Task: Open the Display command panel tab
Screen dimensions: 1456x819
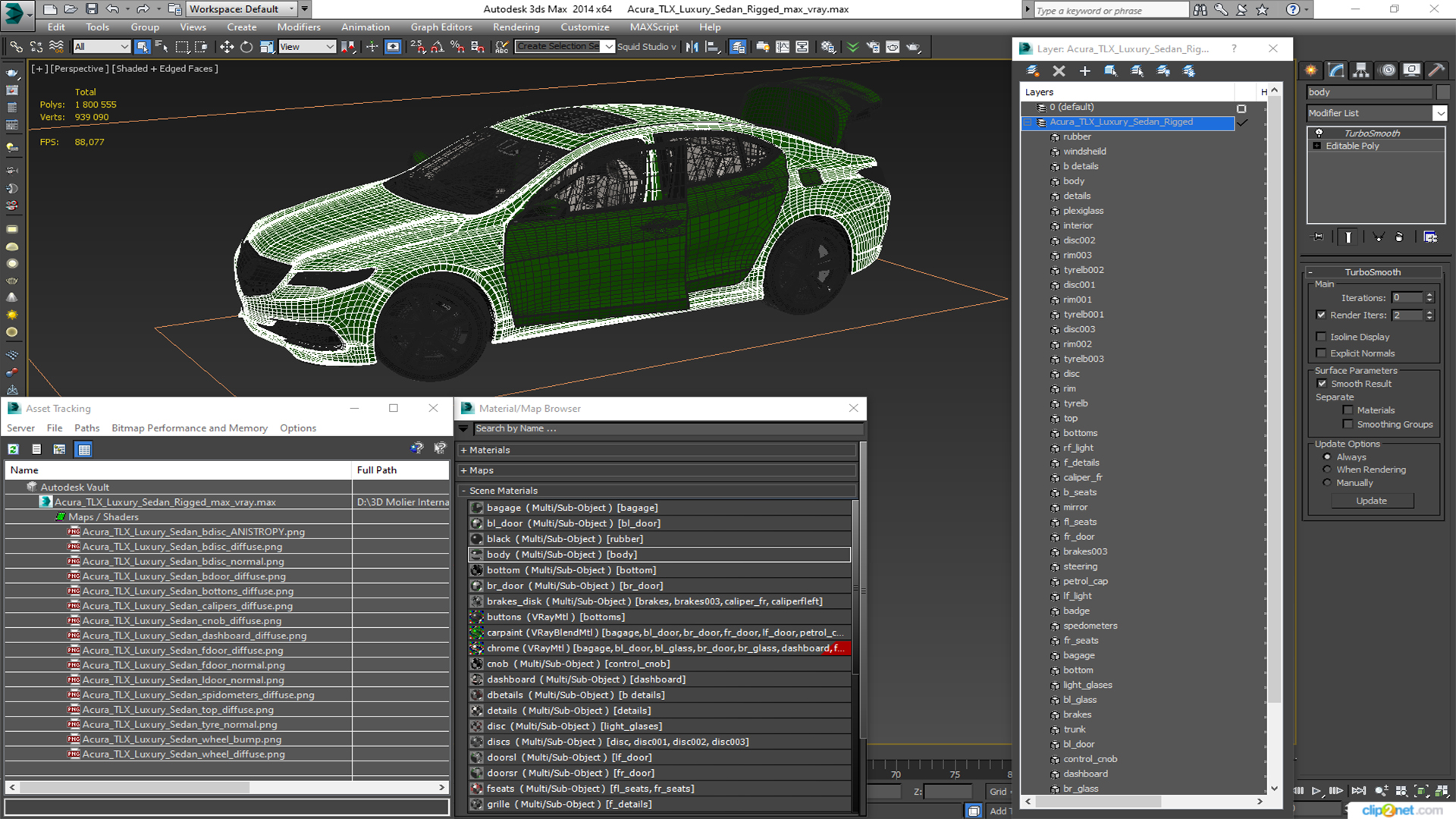Action: [1412, 71]
